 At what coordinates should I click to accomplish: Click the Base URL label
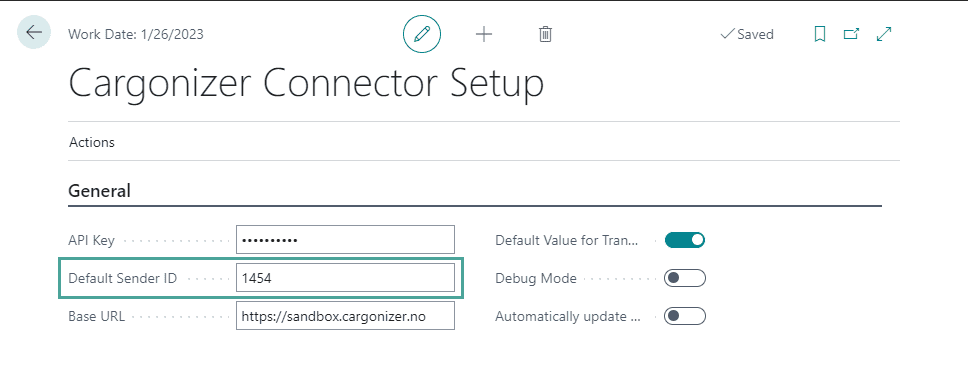pyautogui.click(x=97, y=317)
